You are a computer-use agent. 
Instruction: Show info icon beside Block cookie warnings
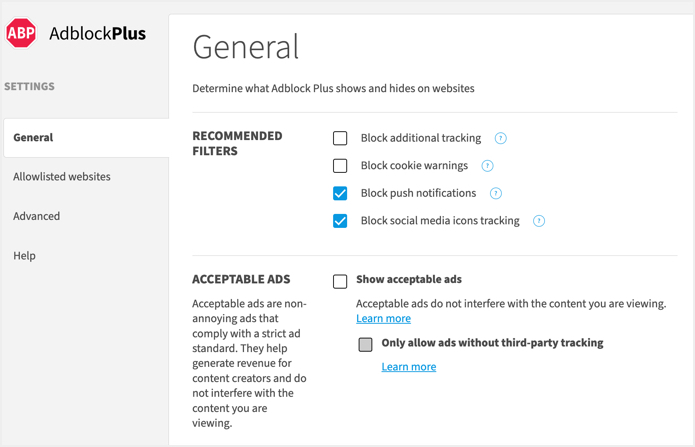tap(488, 166)
